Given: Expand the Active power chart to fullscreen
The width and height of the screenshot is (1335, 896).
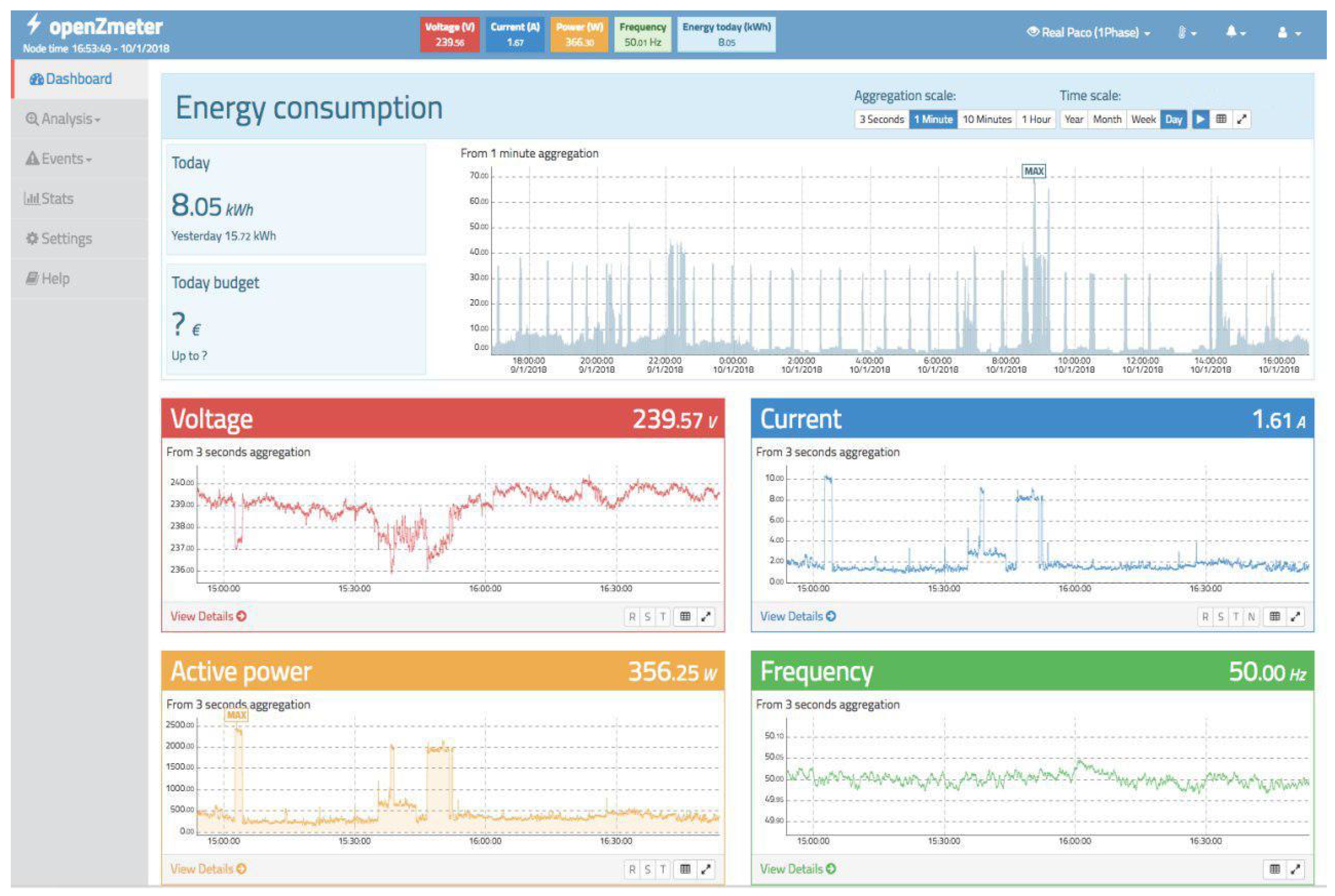Looking at the screenshot, I should click(x=706, y=869).
